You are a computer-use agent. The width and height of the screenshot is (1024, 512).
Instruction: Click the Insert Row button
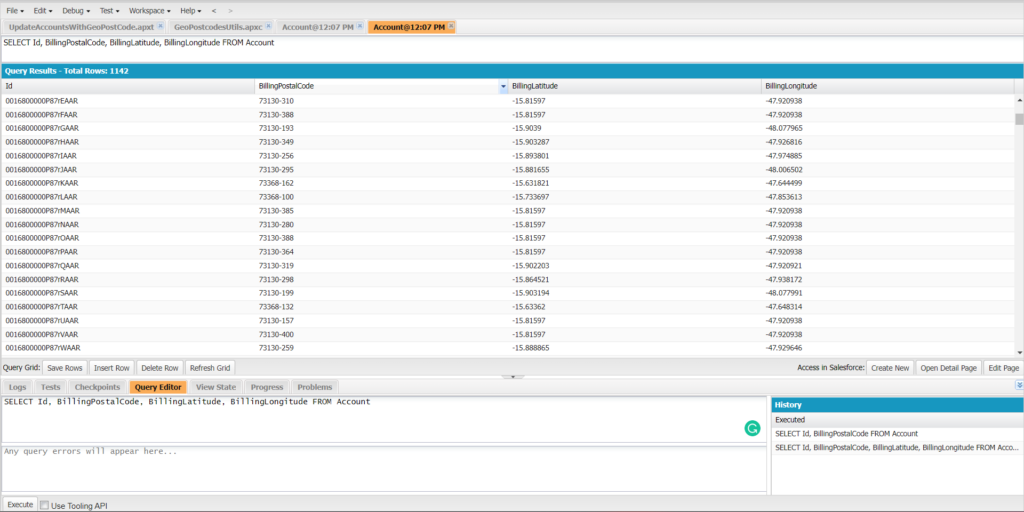click(x=112, y=368)
